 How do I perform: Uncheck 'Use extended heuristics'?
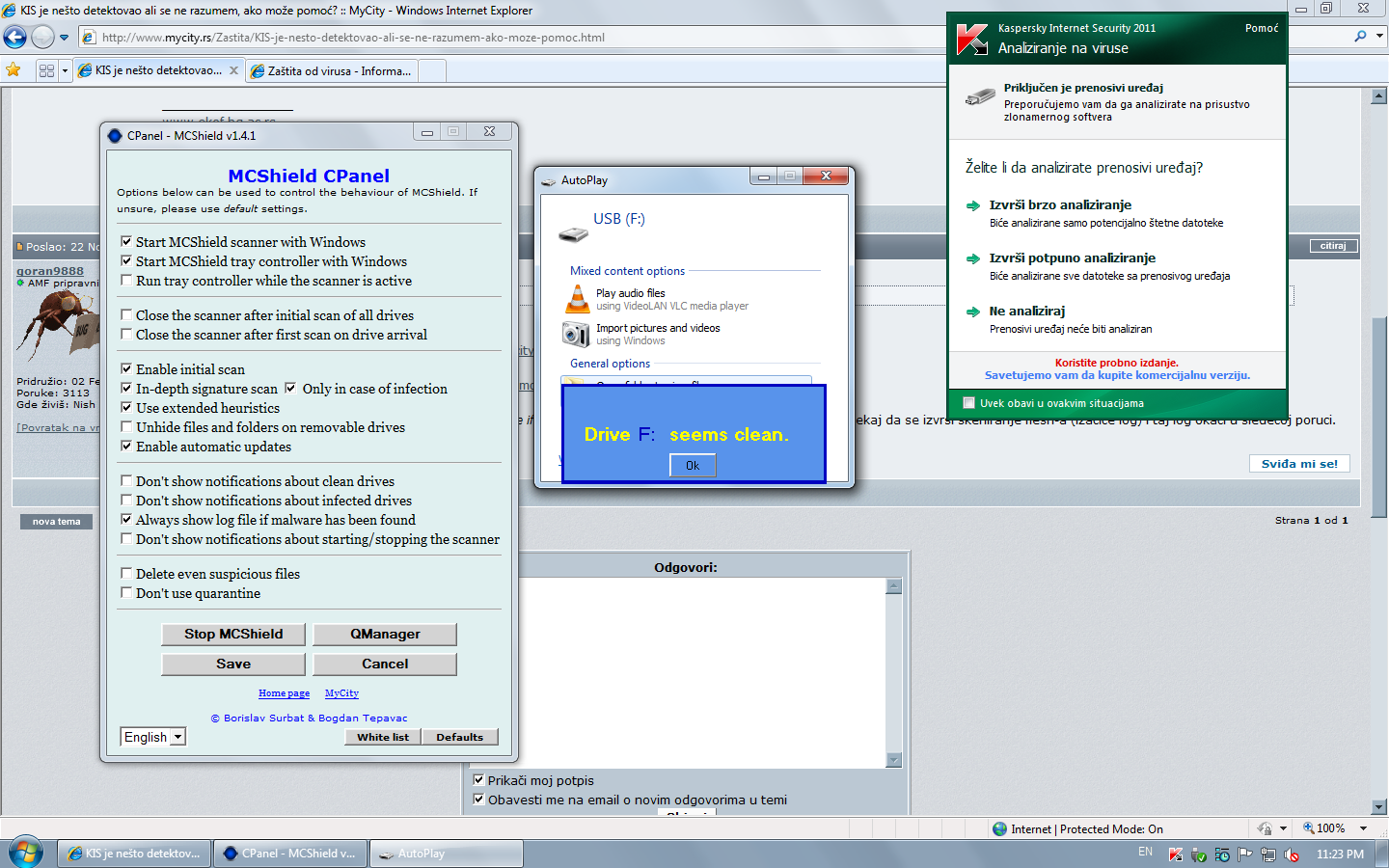coord(126,408)
